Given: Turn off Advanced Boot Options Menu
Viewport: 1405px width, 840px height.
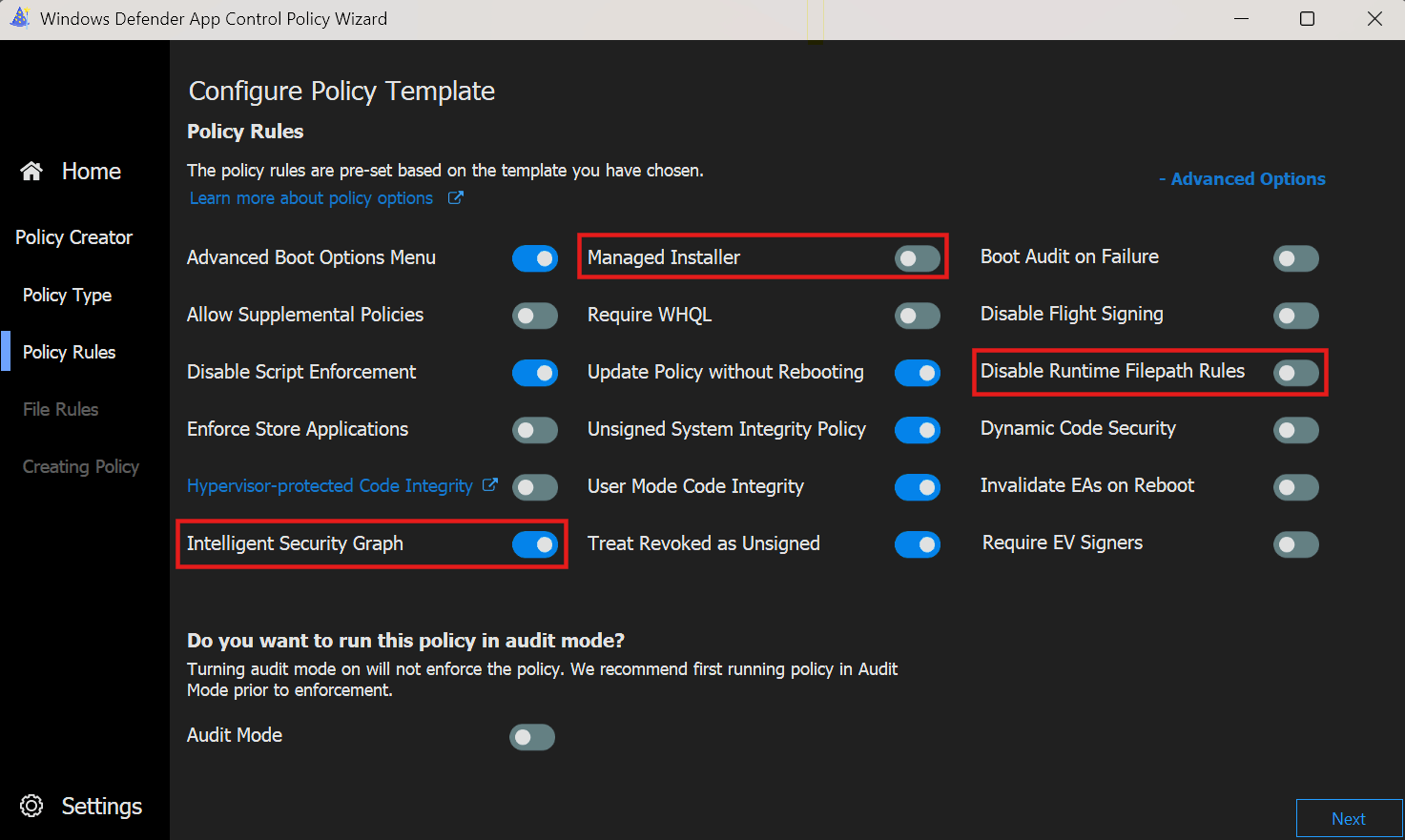Looking at the screenshot, I should pos(535,258).
